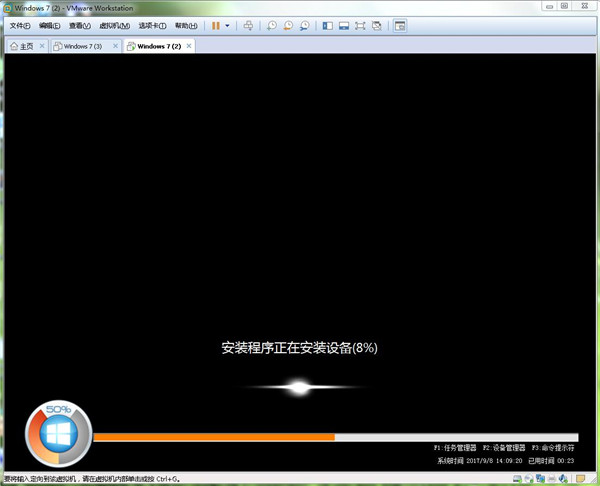
Task: Click the orange installation progress bar
Action: (336, 437)
